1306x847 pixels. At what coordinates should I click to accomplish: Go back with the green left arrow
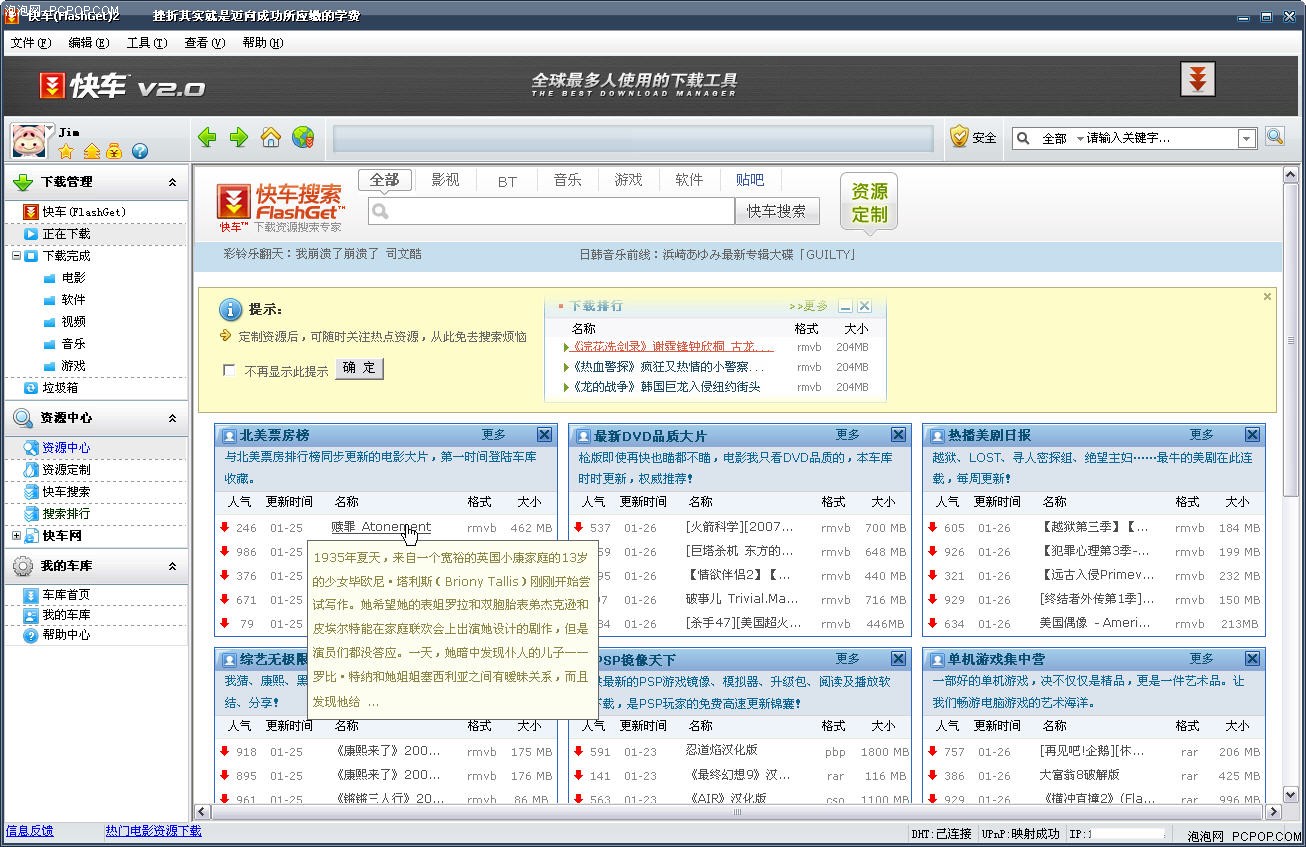tap(207, 137)
